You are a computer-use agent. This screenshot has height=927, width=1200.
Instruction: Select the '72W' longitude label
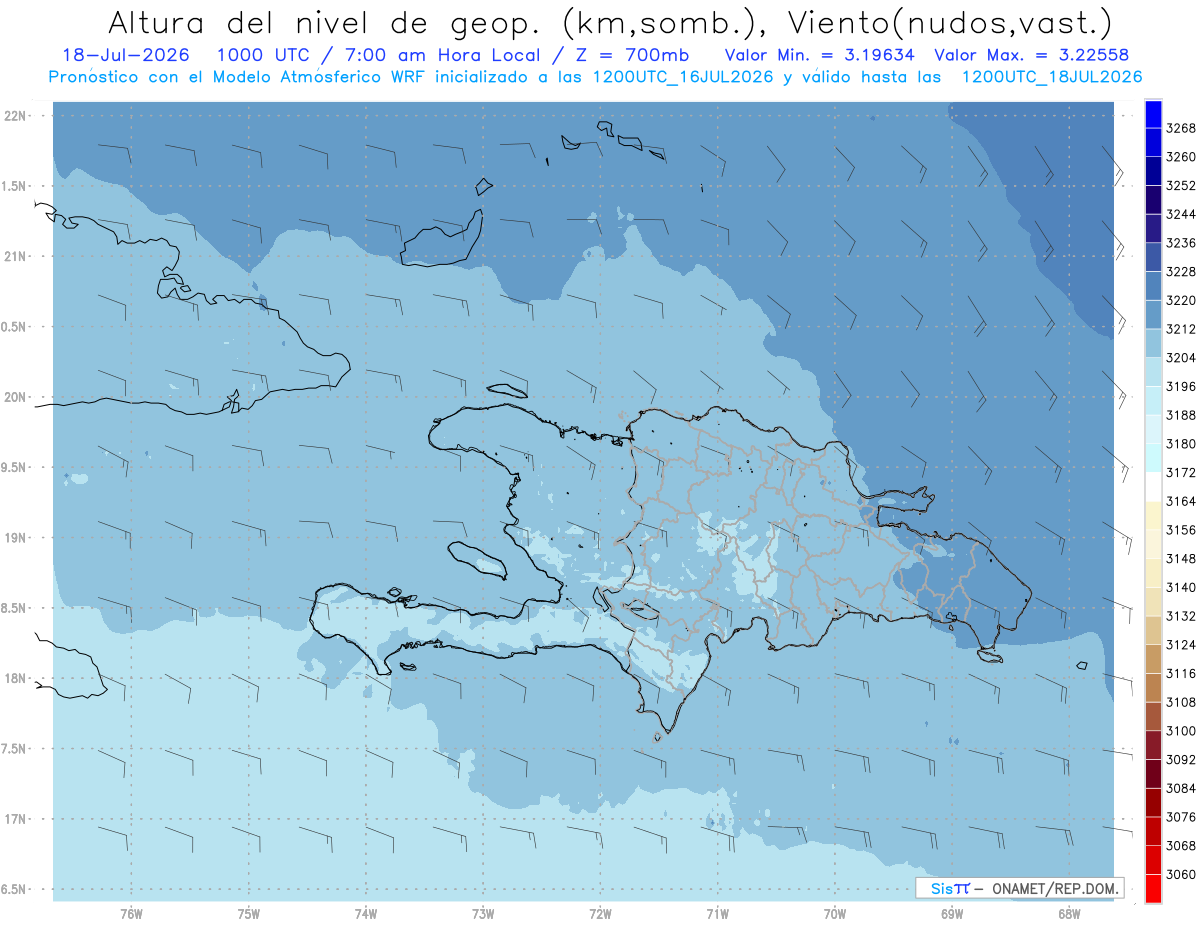coord(600,913)
